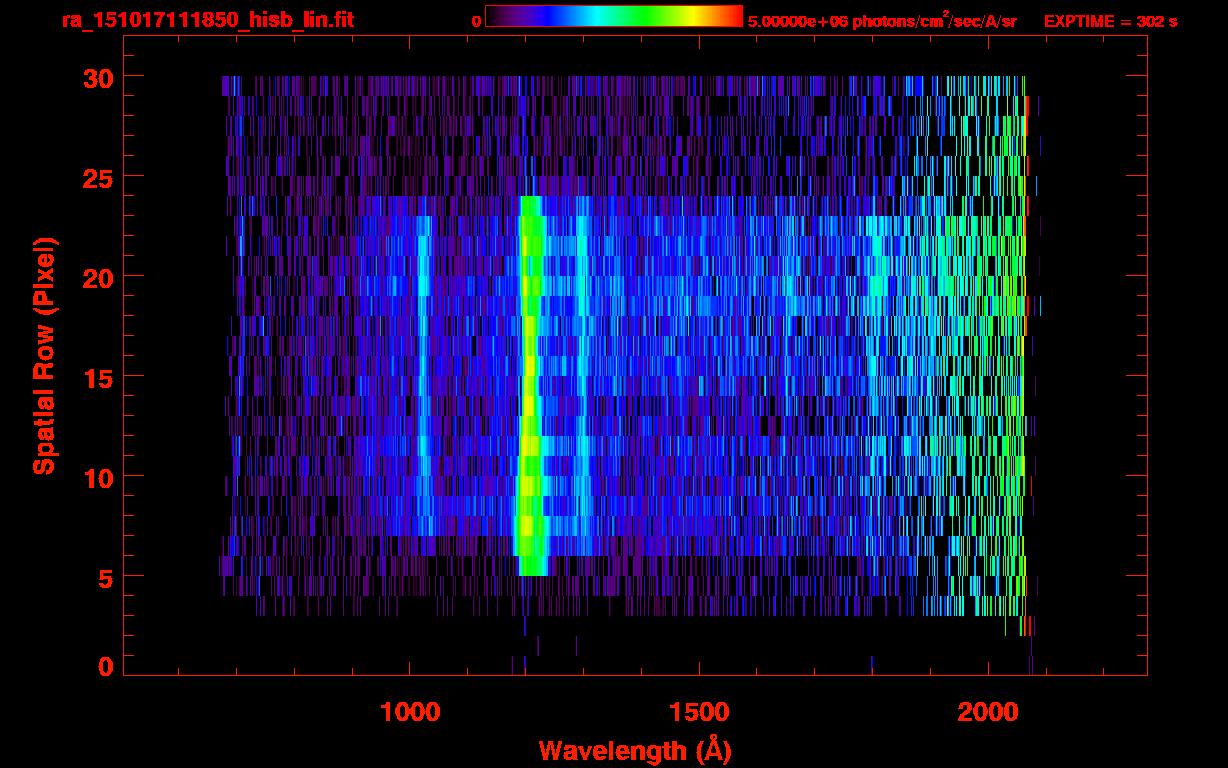Click the Spatial Row (Pixel) axis title

44,356
